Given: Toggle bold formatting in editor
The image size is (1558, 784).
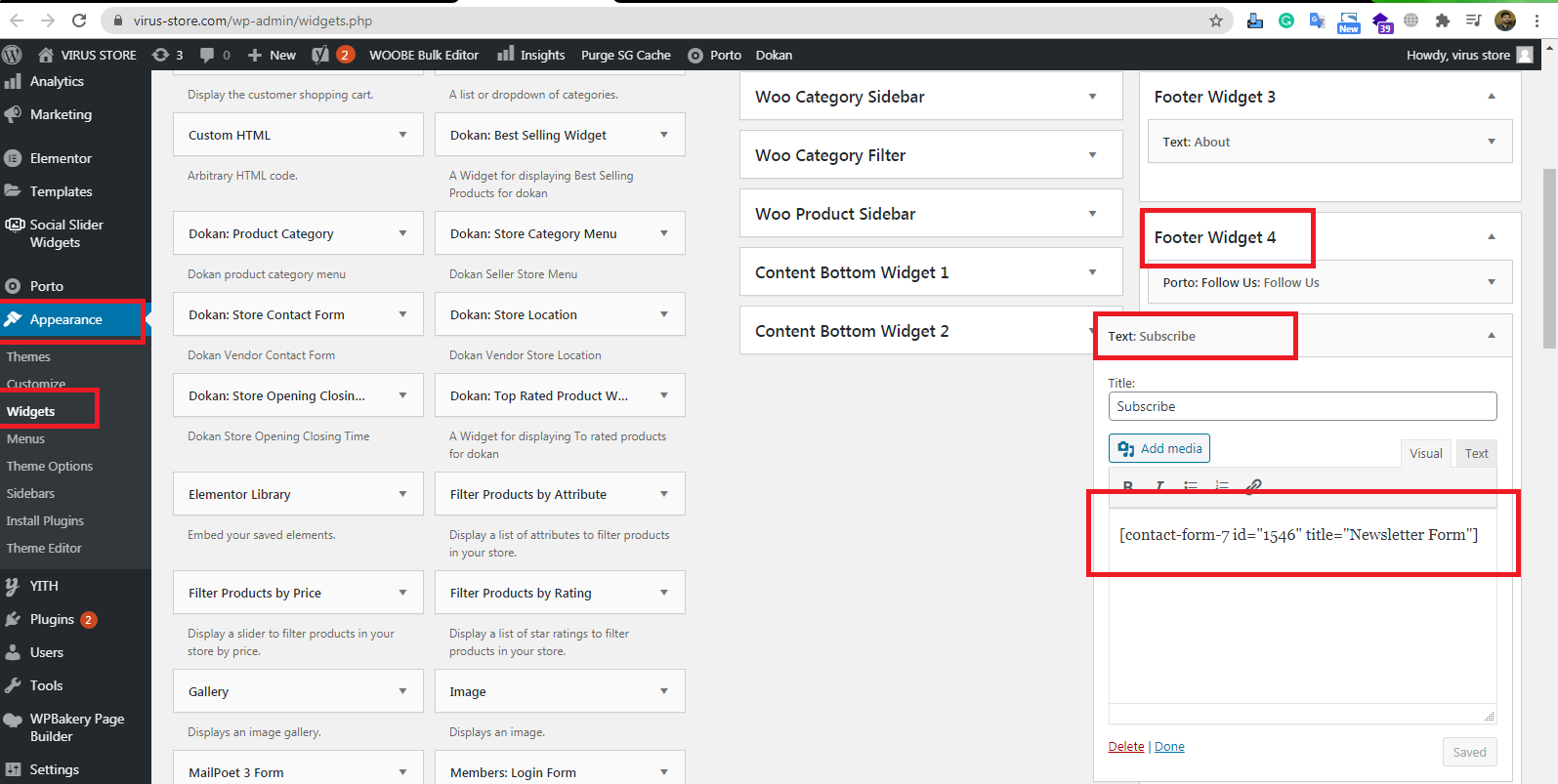Looking at the screenshot, I should tap(1128, 485).
